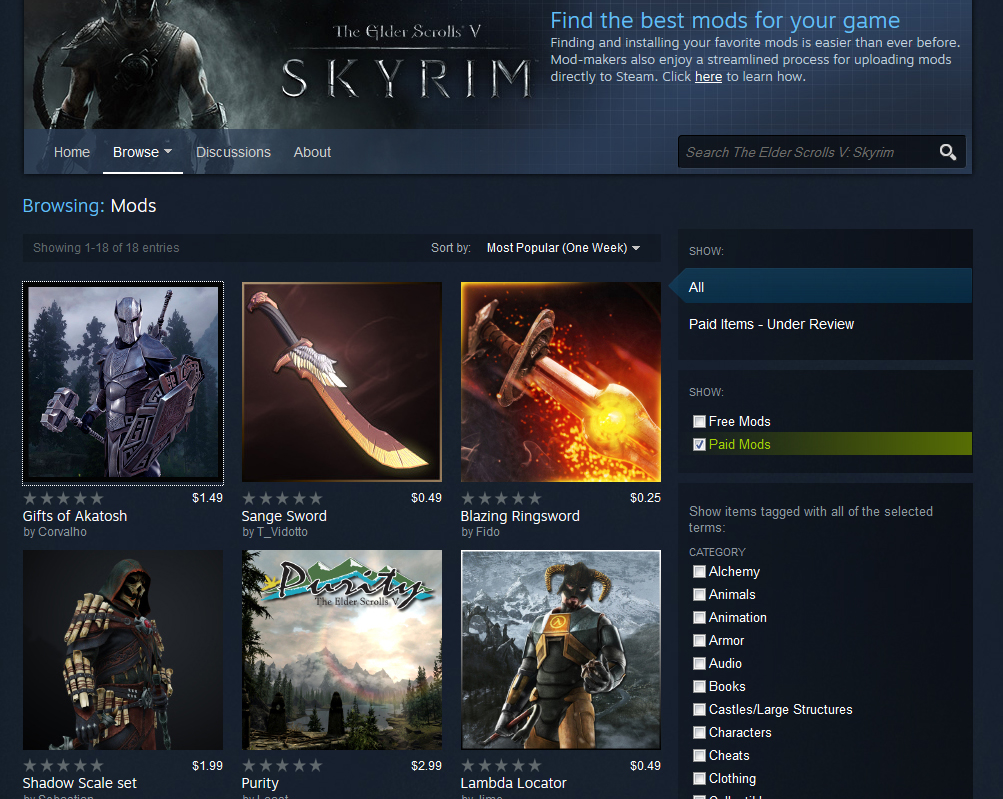The width and height of the screenshot is (1003, 799).
Task: Open the Sange Sword mod image
Action: [x=342, y=382]
